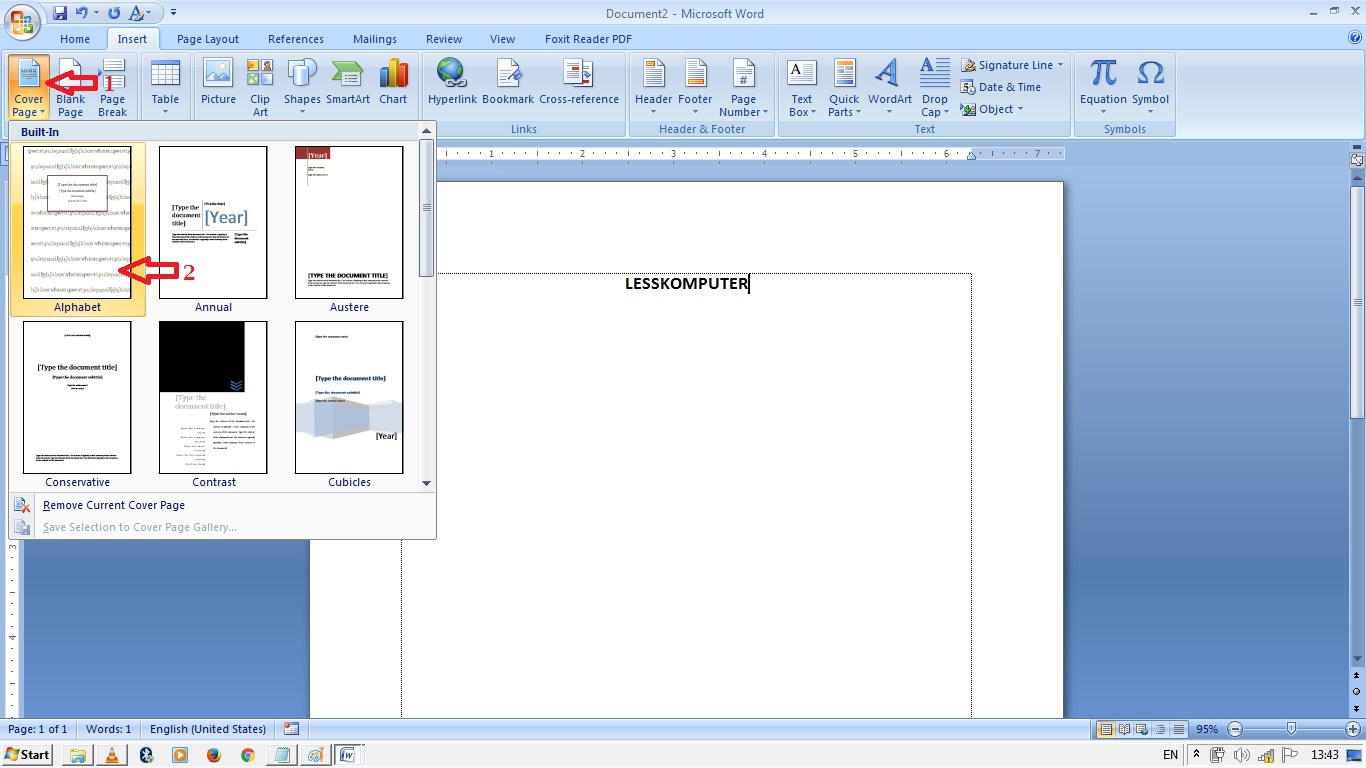
Task: Insert a Chart
Action: (x=393, y=85)
